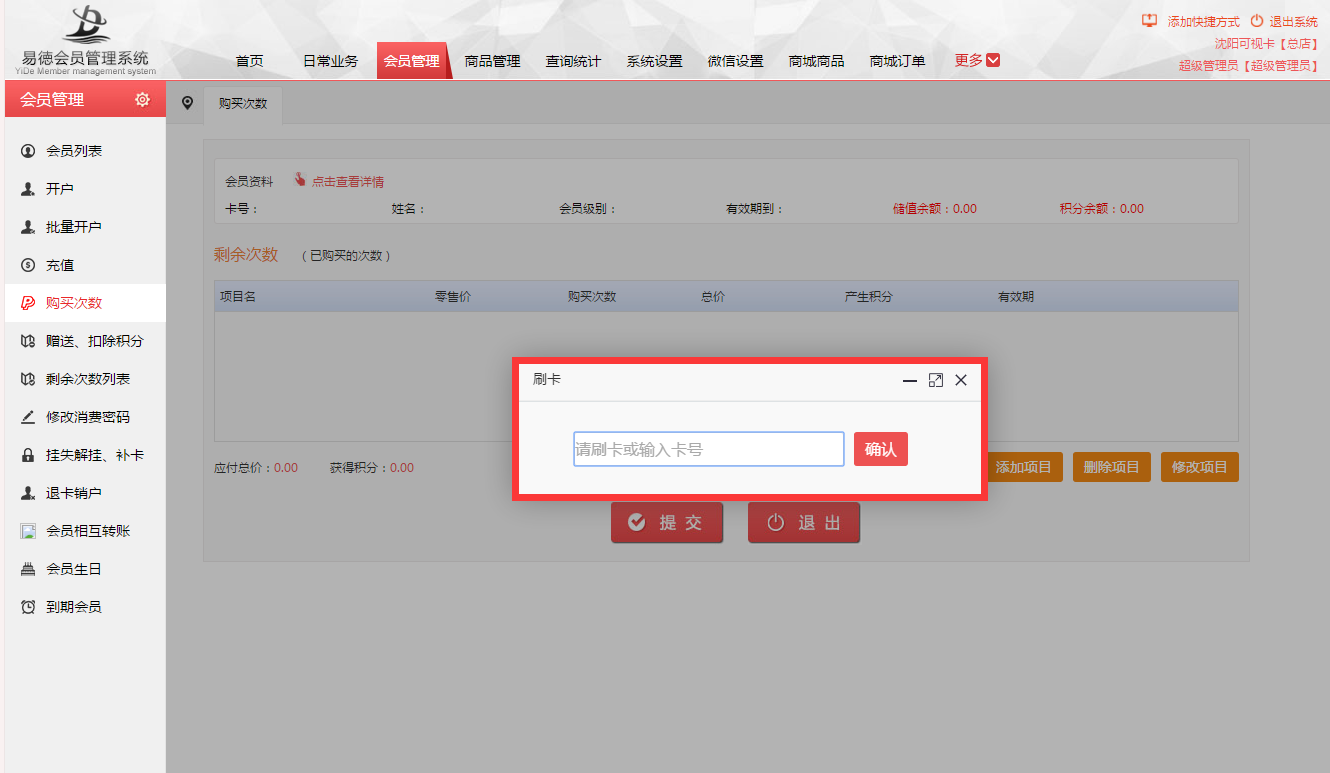The height and width of the screenshot is (773, 1330).
Task: Click the pointing hand icon near 点击查看详情
Action: click(300, 180)
